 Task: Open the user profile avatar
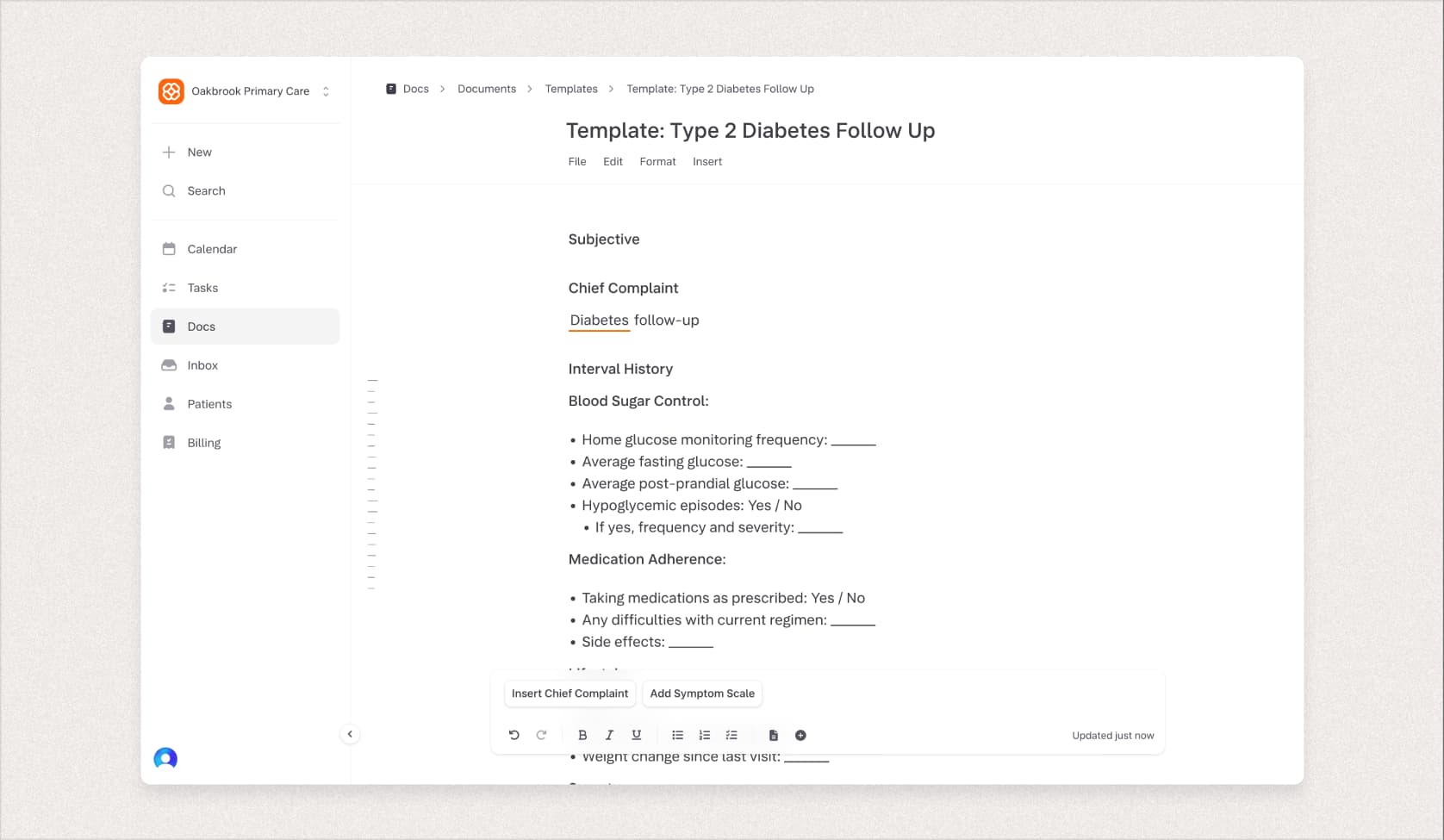click(x=165, y=758)
